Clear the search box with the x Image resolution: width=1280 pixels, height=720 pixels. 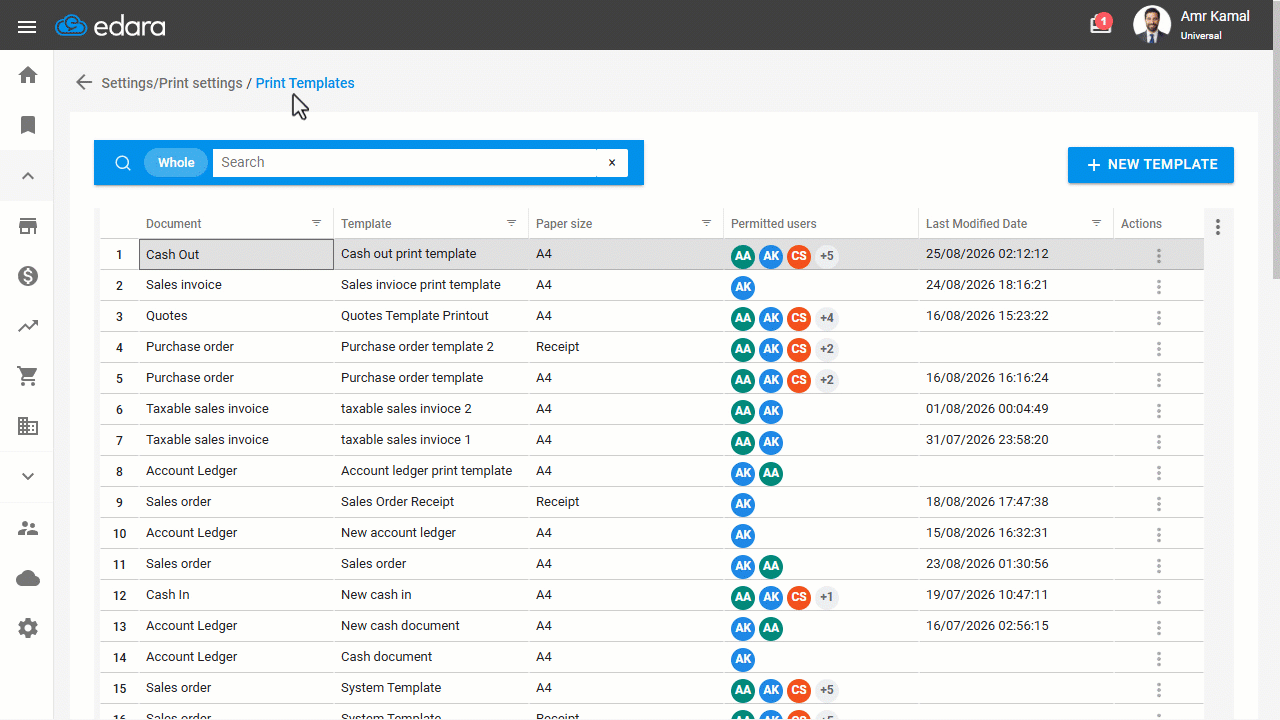(x=612, y=162)
